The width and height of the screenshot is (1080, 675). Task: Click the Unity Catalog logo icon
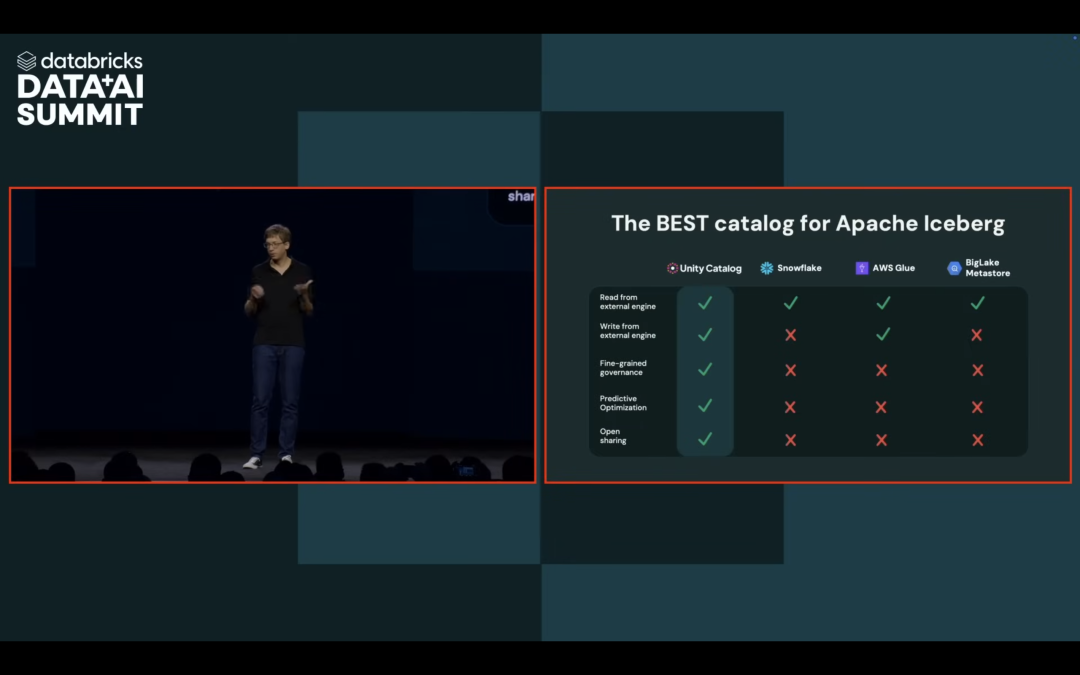pos(672,268)
